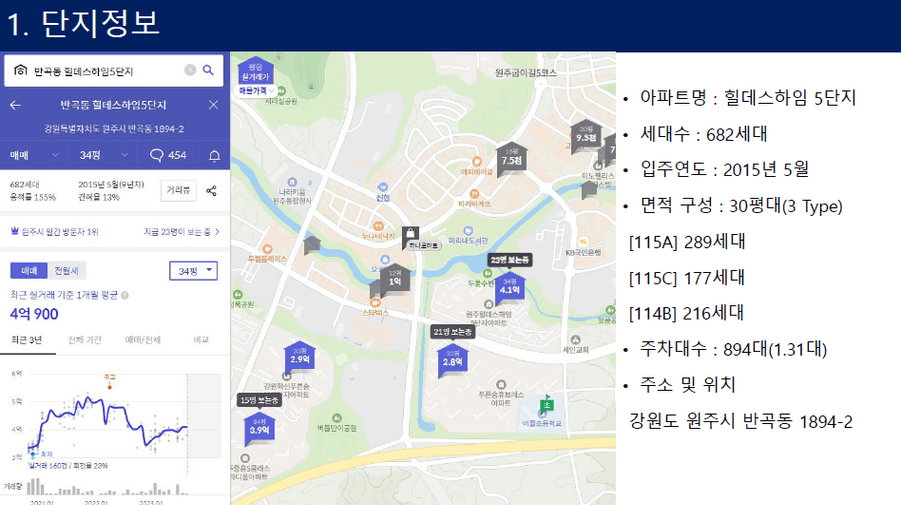901x505 pixels.
Task: Click the 2.8억 map price marker
Action: point(452,361)
